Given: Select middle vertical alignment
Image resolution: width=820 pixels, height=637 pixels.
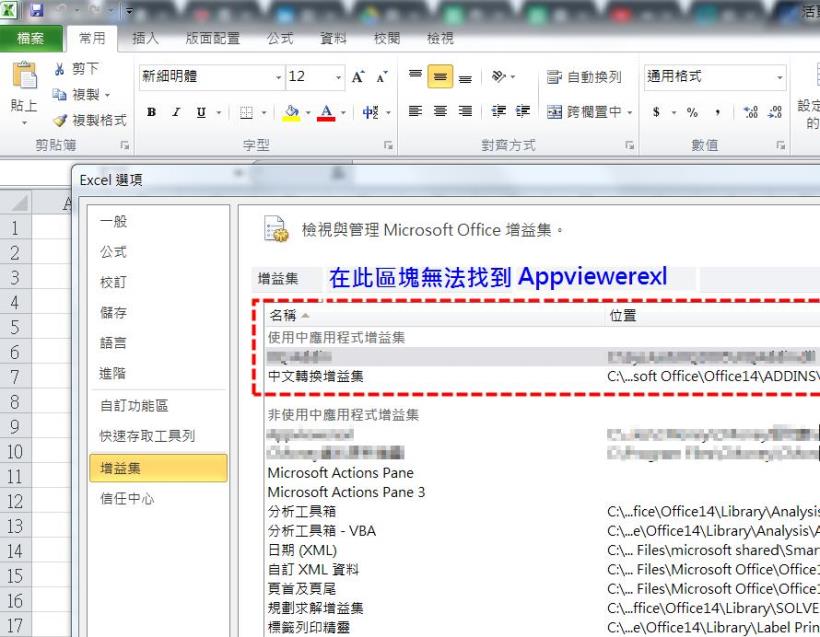Looking at the screenshot, I should pos(440,77).
